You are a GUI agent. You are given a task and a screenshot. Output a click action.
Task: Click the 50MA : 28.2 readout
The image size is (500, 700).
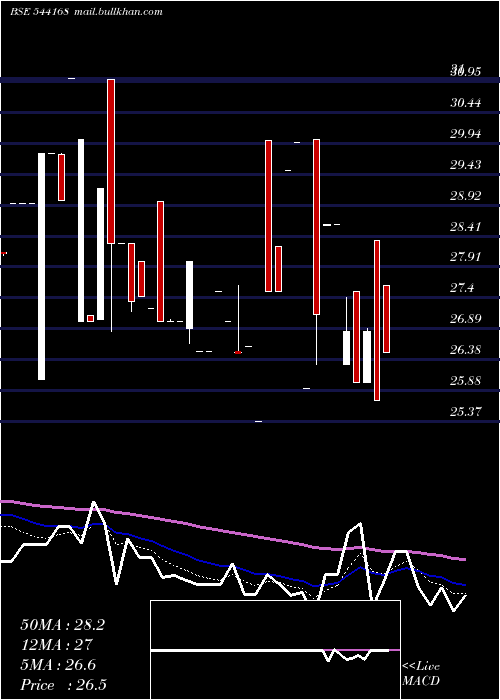click(x=62, y=625)
